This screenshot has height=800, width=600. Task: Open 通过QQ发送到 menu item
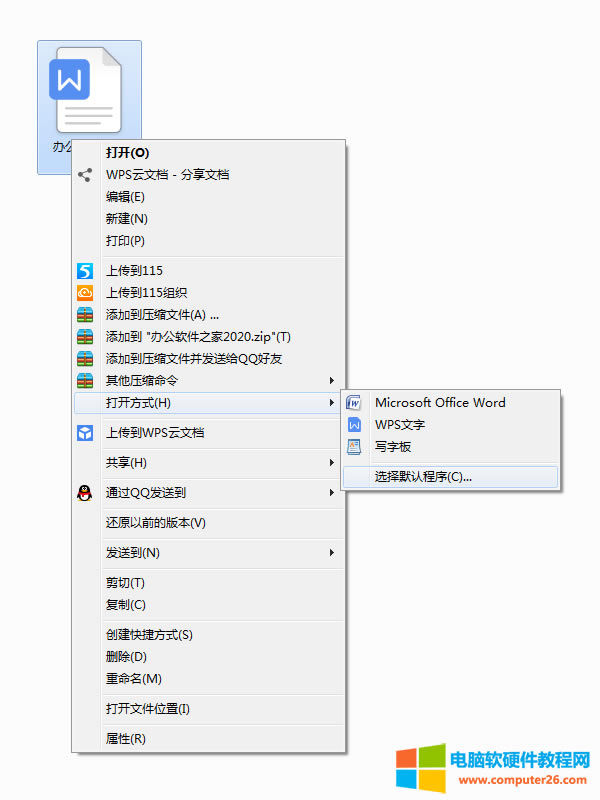pos(209,493)
